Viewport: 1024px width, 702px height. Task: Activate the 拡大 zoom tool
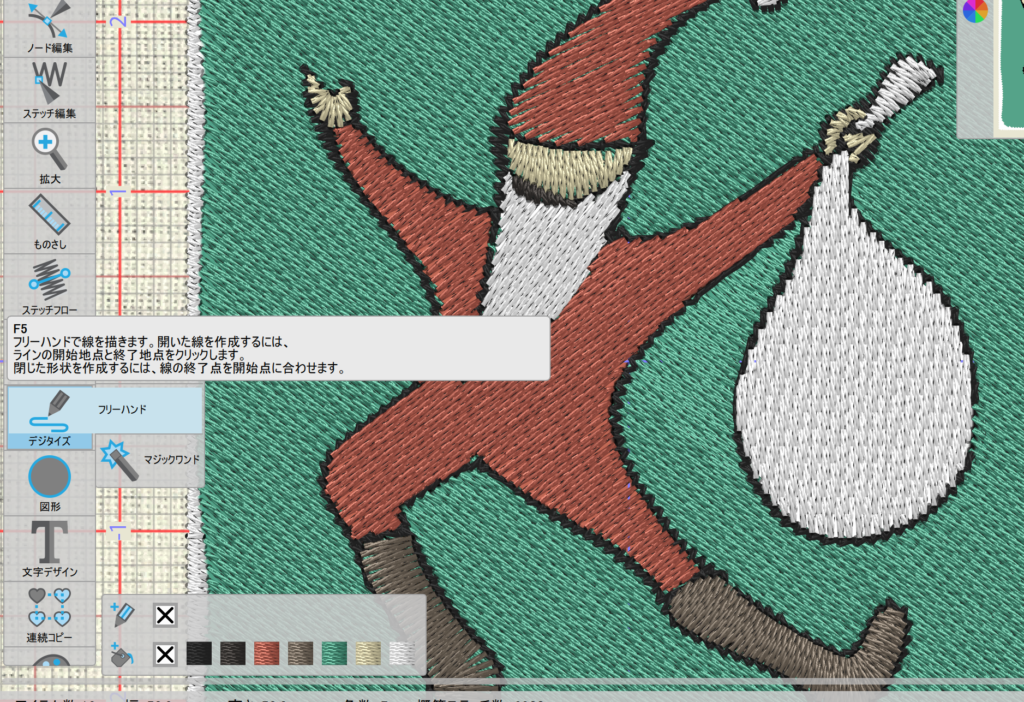[48, 155]
